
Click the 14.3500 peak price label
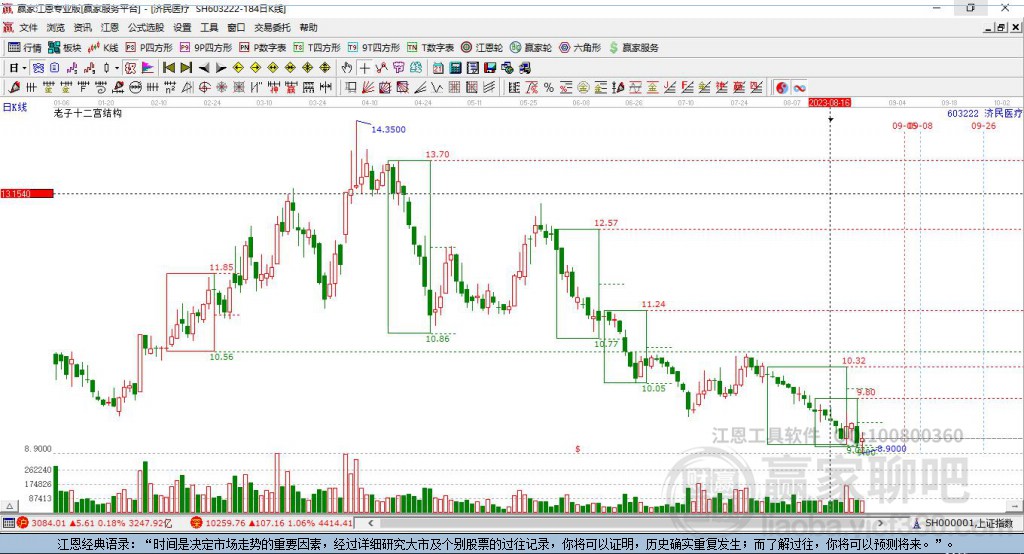[389, 129]
